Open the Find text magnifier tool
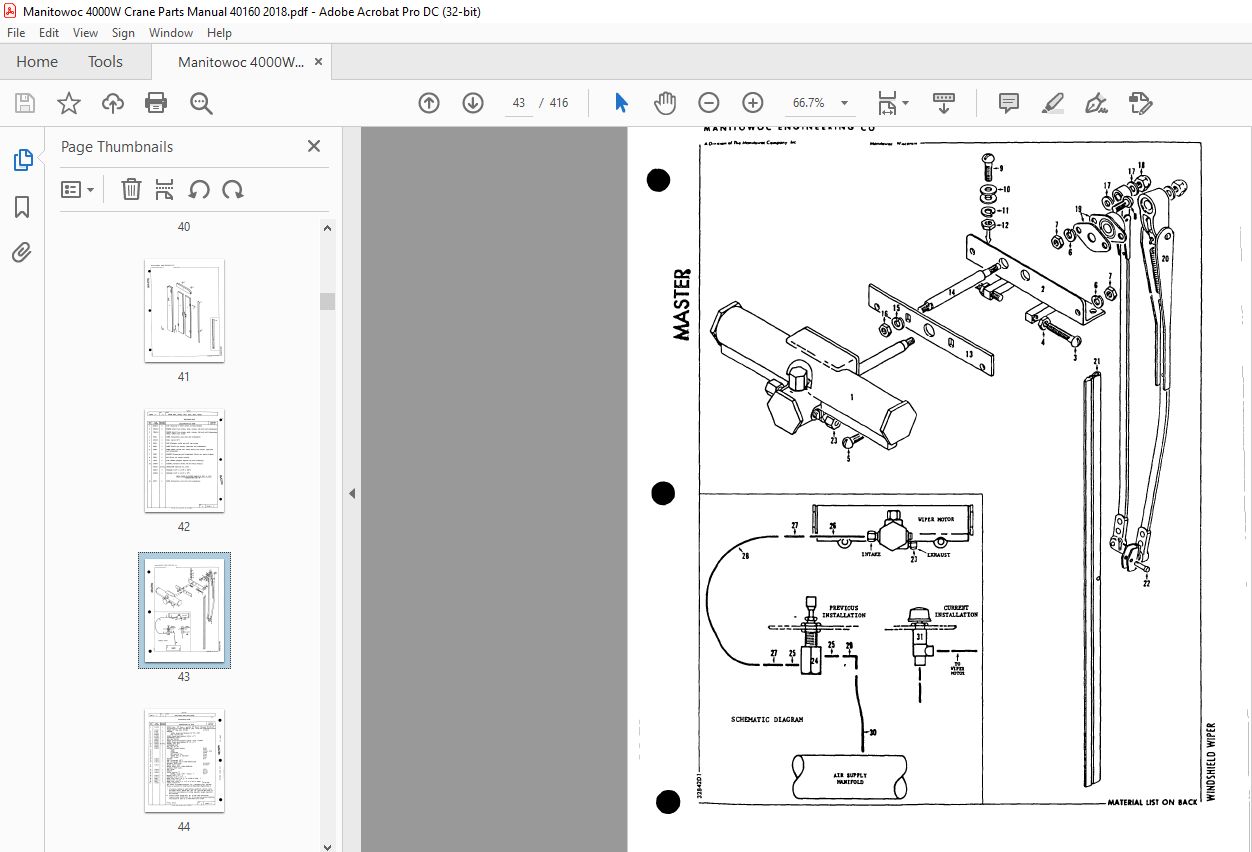The image size is (1252, 852). pos(201,103)
